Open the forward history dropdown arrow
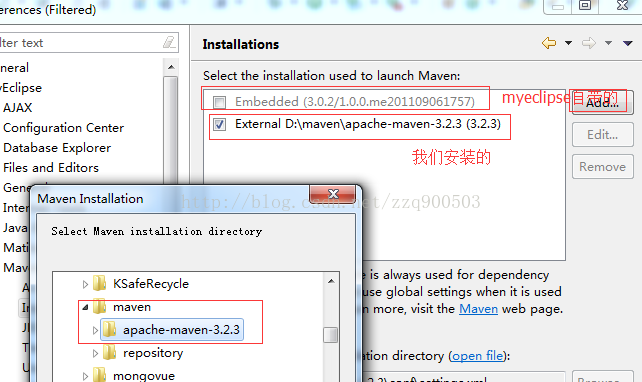 click(x=608, y=43)
